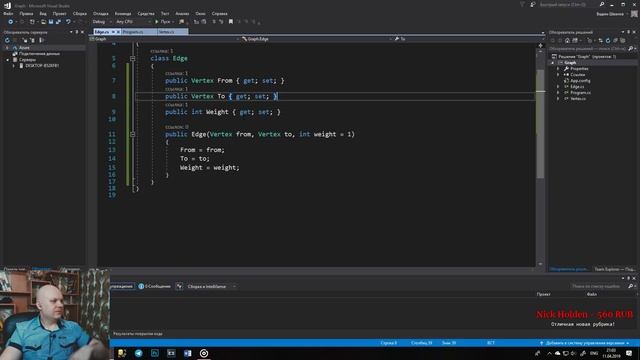
Task: Click the editor vertical scrollbar thumb
Action: pyautogui.click(x=540, y=124)
